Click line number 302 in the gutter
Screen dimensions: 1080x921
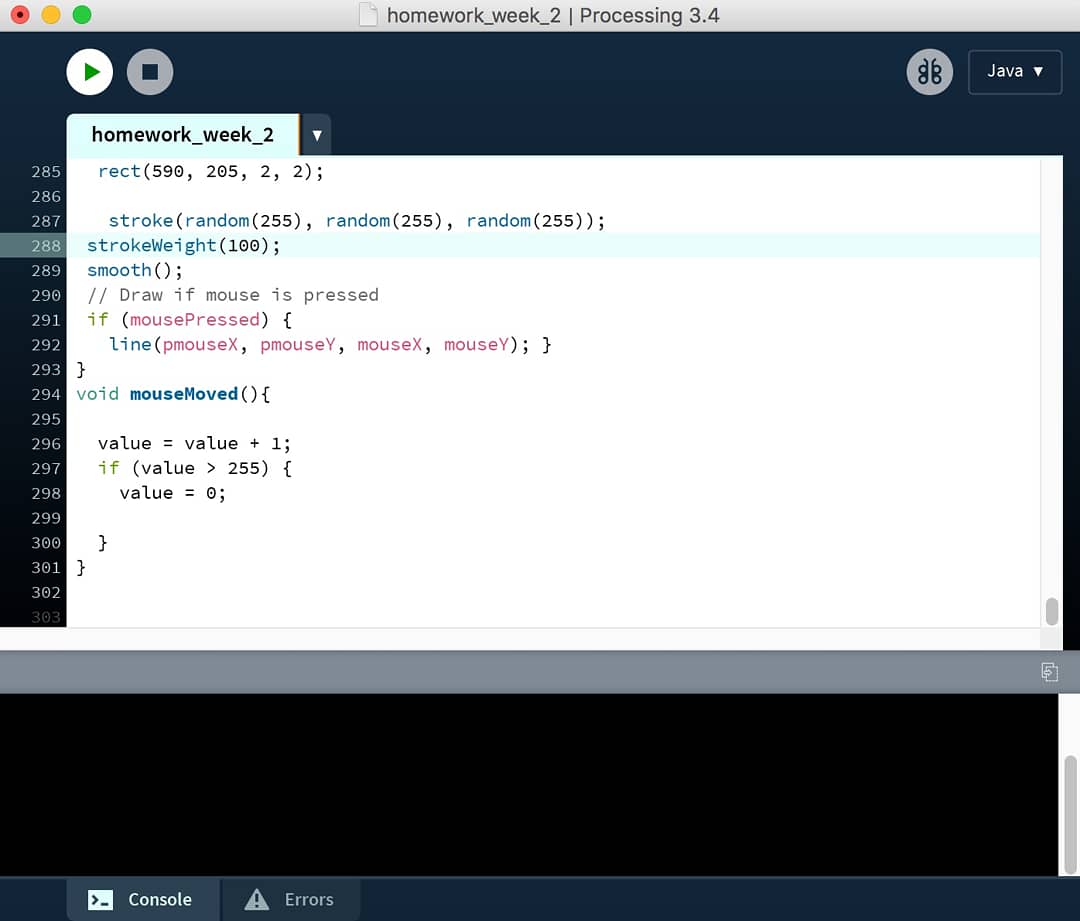coord(45,592)
